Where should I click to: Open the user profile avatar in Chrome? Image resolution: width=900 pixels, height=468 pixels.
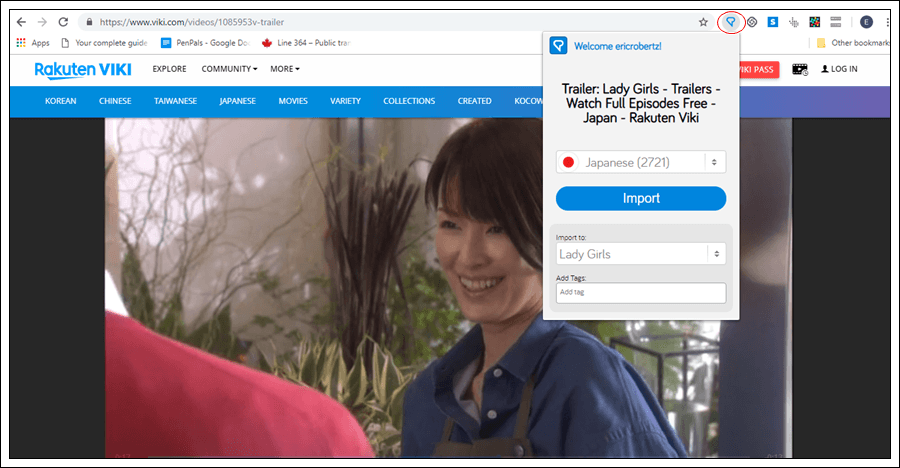[865, 22]
